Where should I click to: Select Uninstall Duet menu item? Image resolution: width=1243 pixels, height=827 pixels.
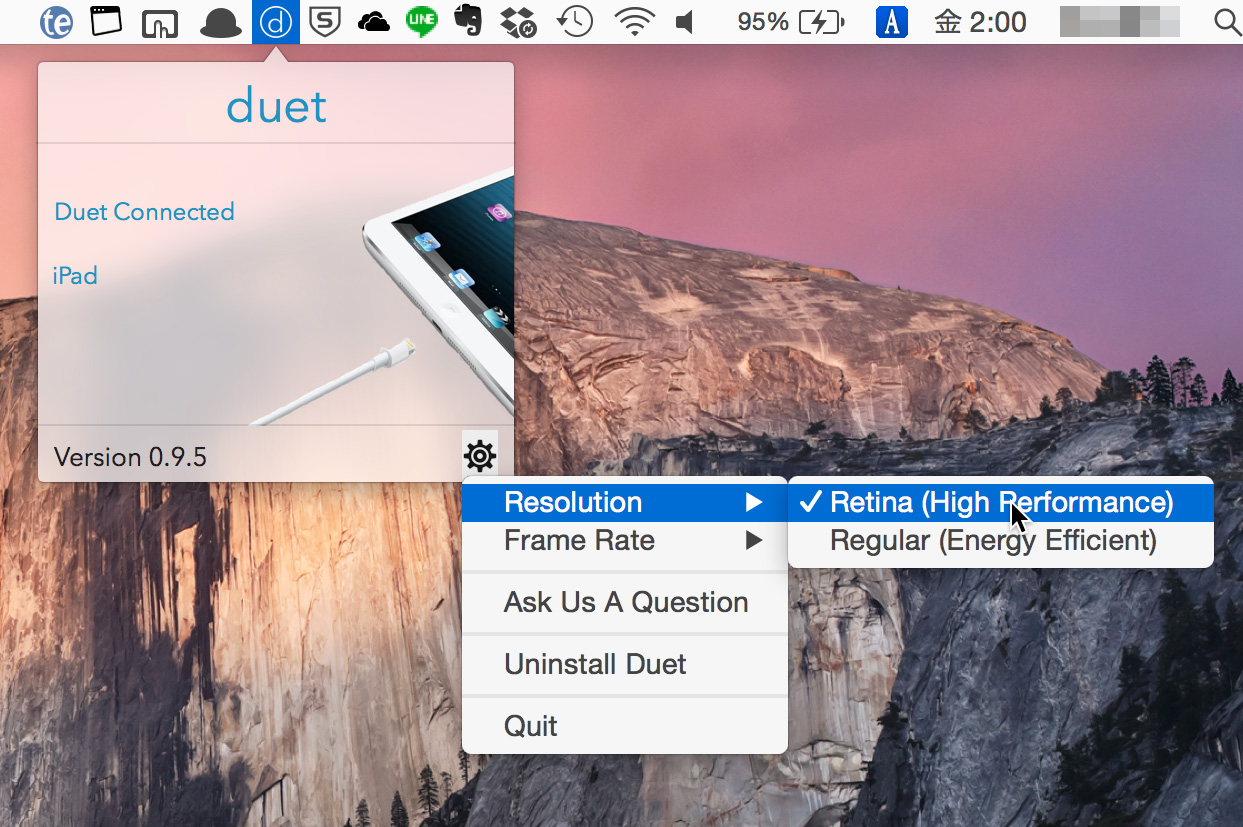click(x=595, y=665)
